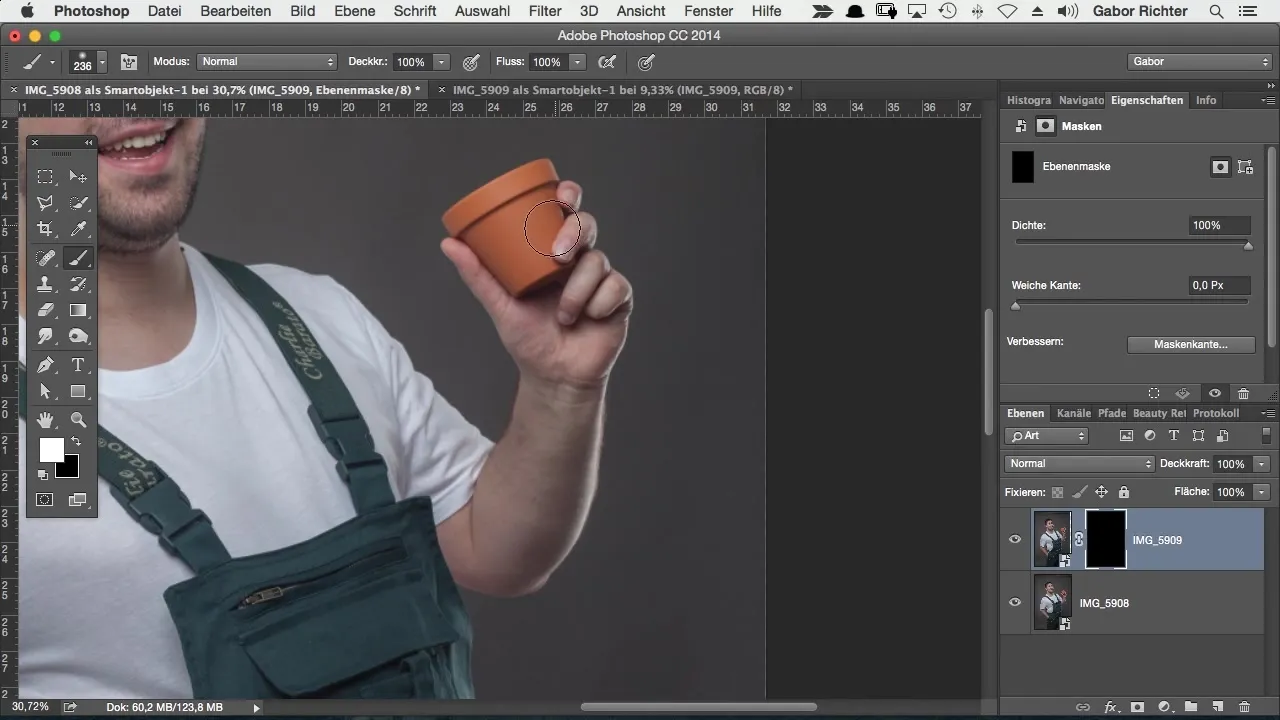Image resolution: width=1280 pixels, height=720 pixels.
Task: Select the Brush tool in toolbox
Action: (x=78, y=258)
